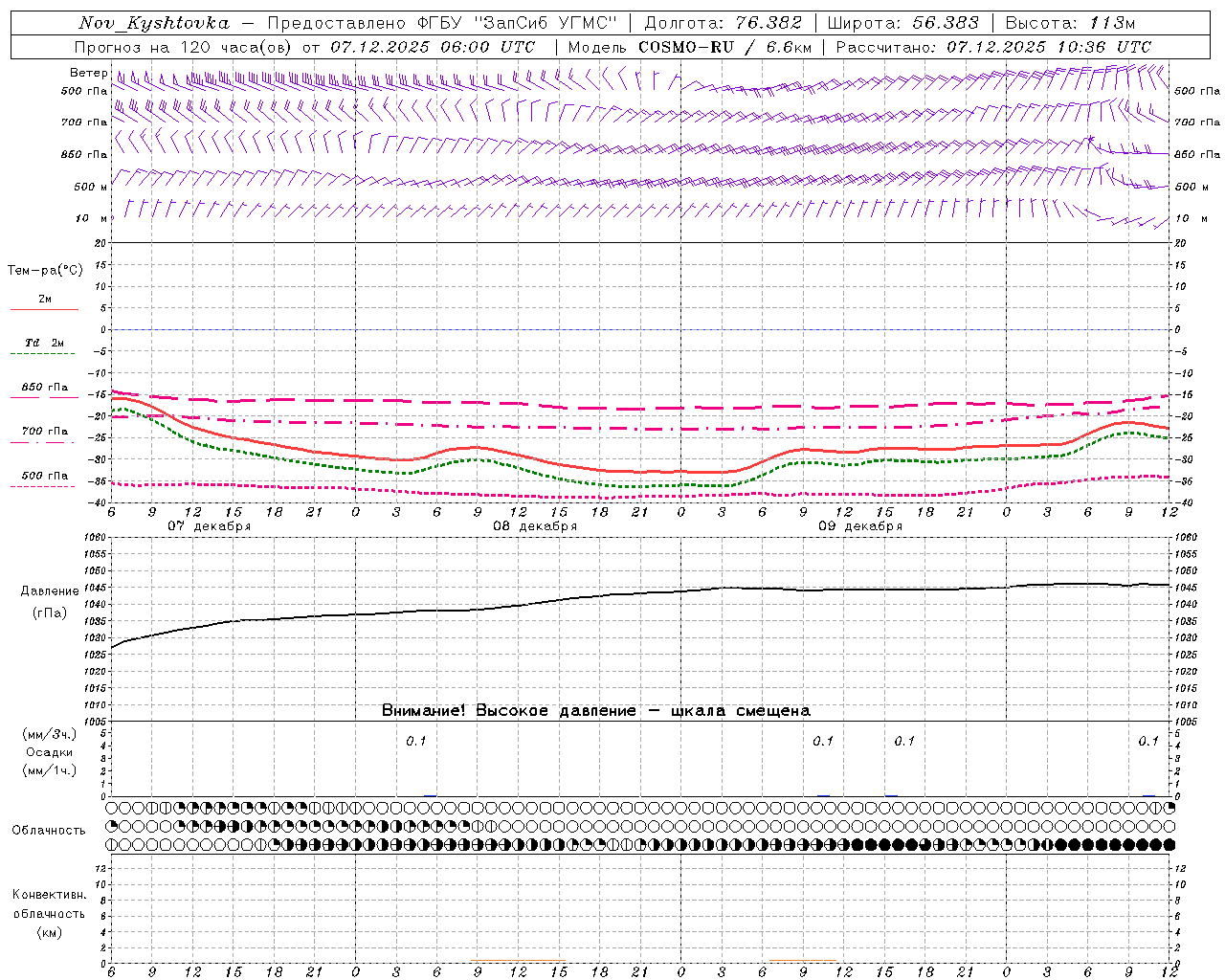Click the 07 декабря date label

pos(210,526)
